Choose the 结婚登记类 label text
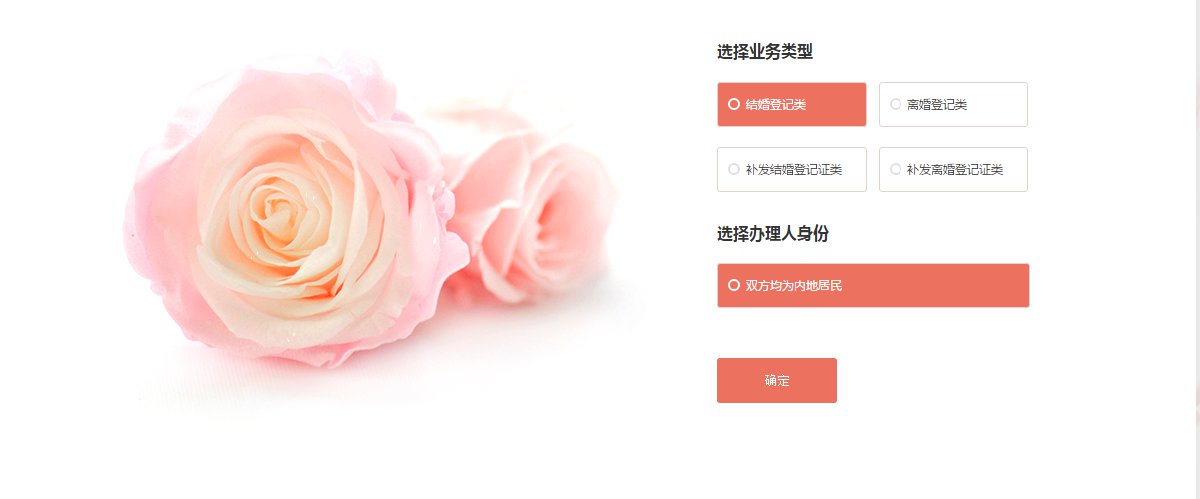Screen dimensions: 1200x499 pos(776,104)
